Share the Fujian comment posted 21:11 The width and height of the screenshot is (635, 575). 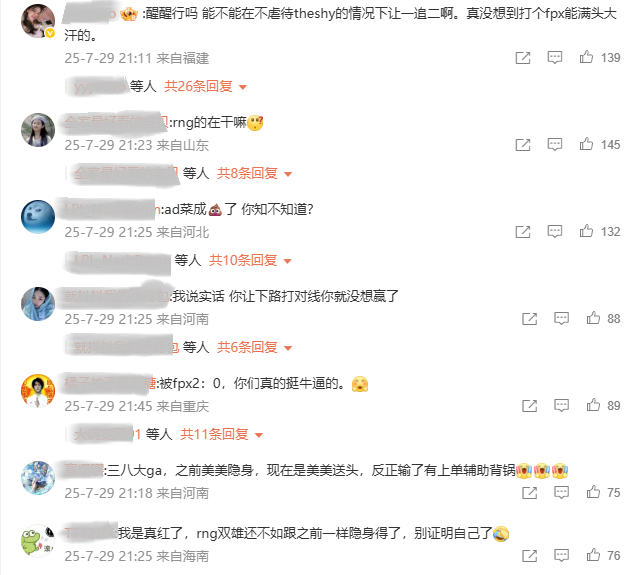(522, 58)
